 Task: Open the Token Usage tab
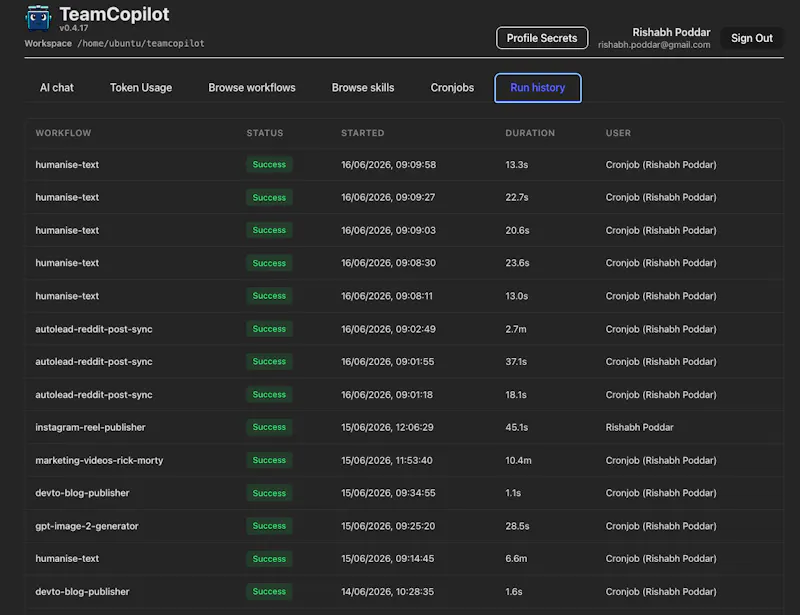(x=141, y=88)
